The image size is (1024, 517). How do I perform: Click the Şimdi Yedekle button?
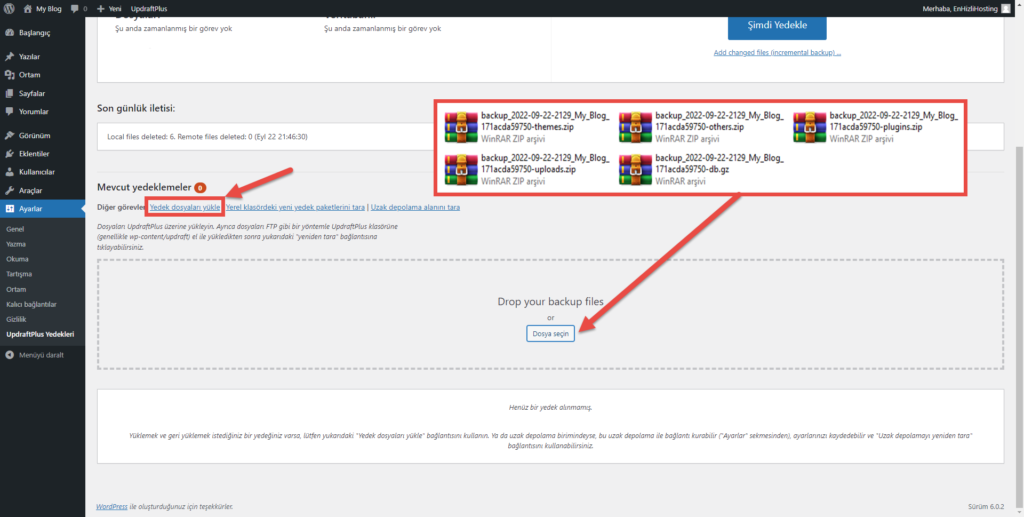tap(777, 25)
